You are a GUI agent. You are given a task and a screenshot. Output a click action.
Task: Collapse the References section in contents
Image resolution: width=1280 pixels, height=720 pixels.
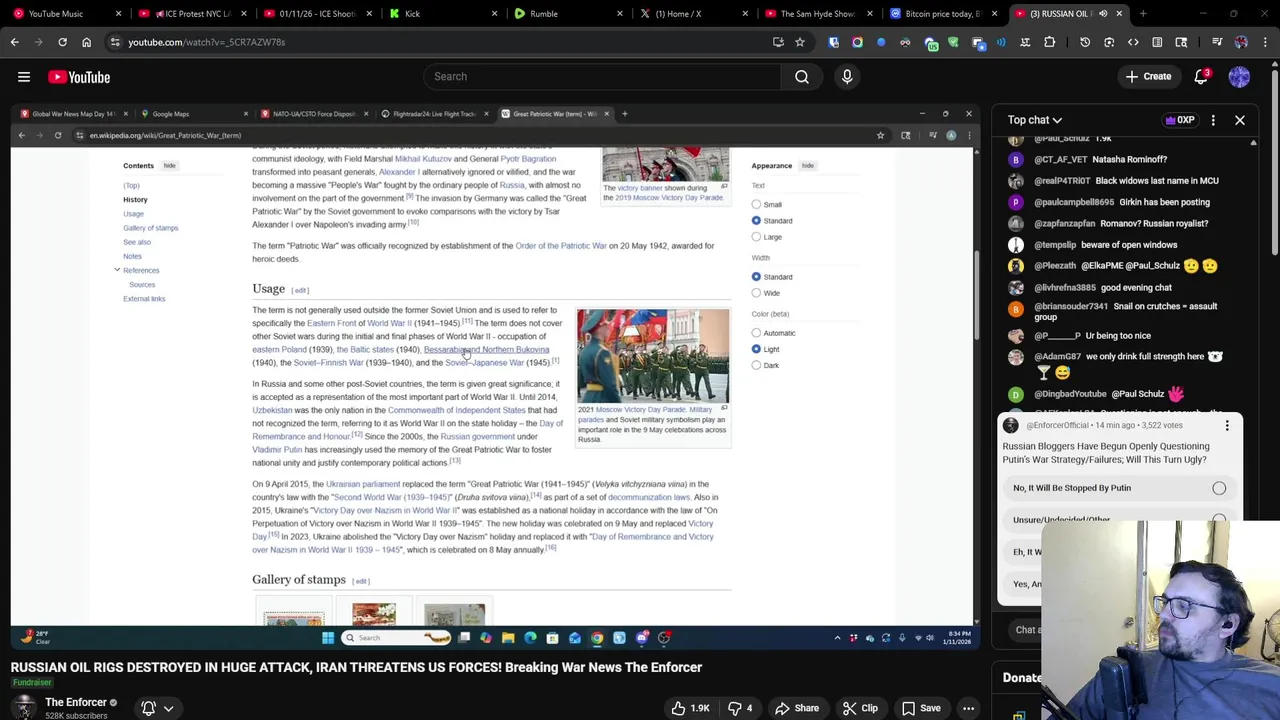pyautogui.click(x=117, y=270)
